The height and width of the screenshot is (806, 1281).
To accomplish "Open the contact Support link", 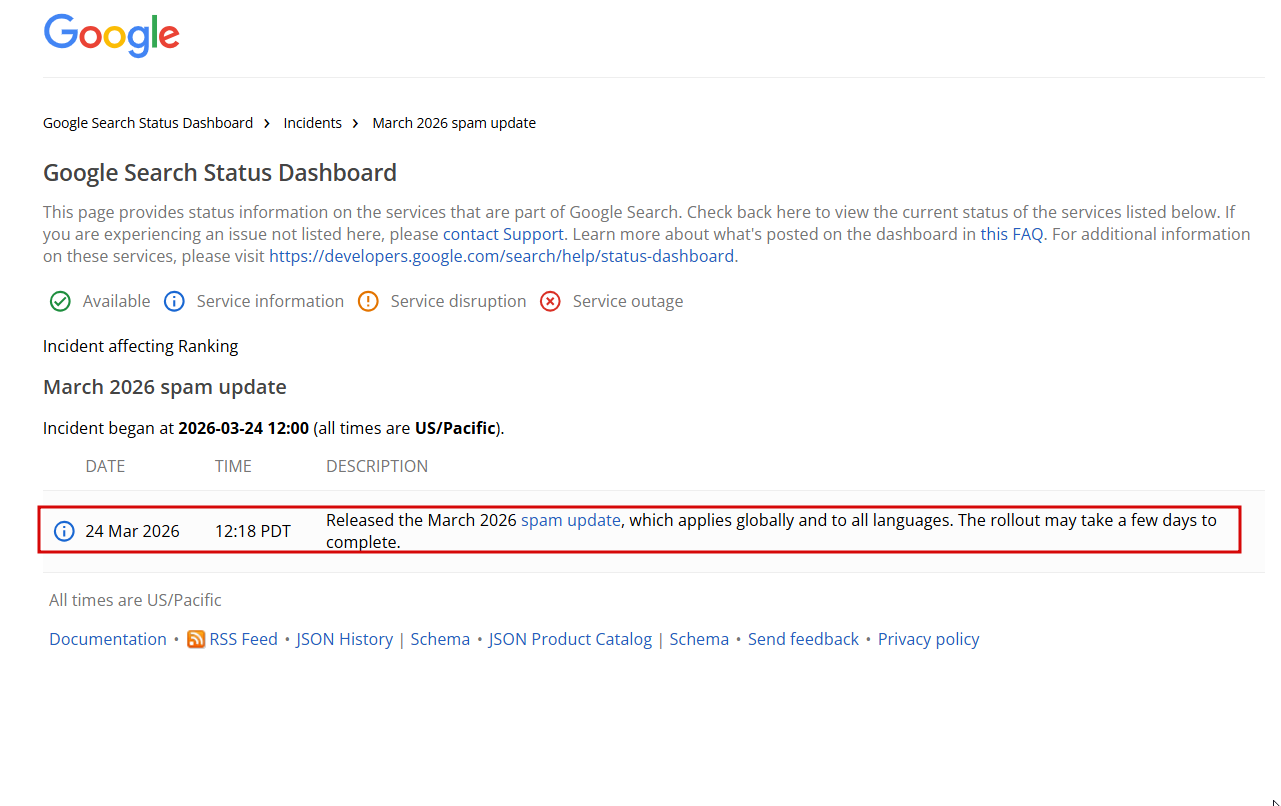I will 504,234.
